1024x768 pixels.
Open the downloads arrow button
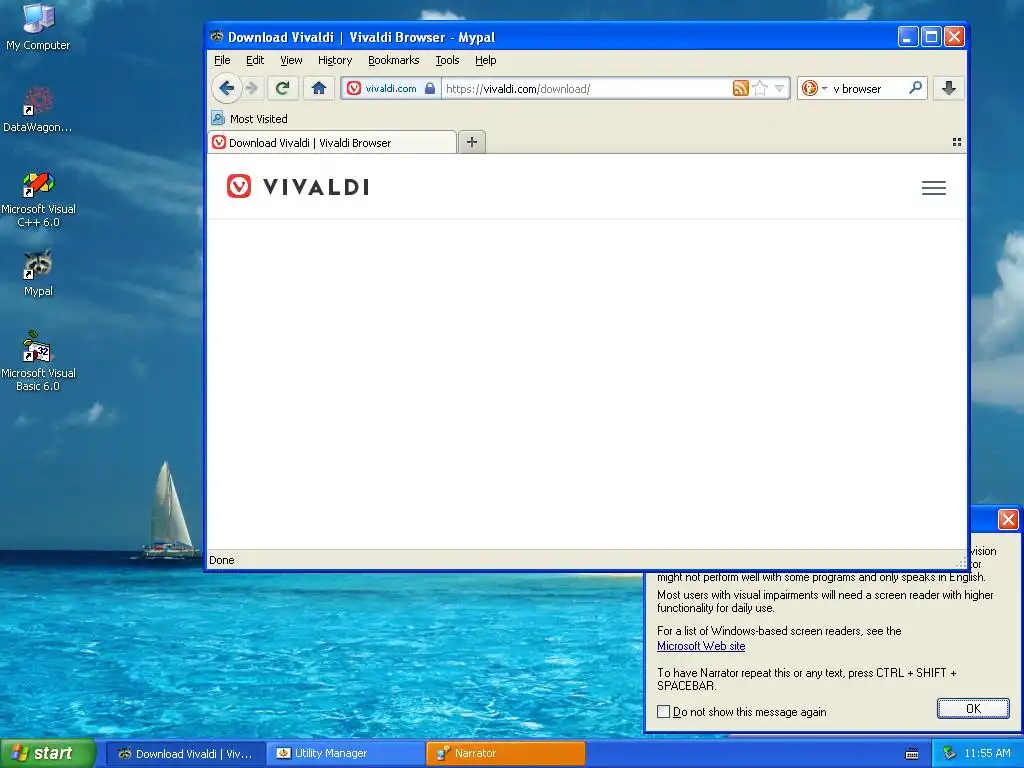tap(949, 88)
